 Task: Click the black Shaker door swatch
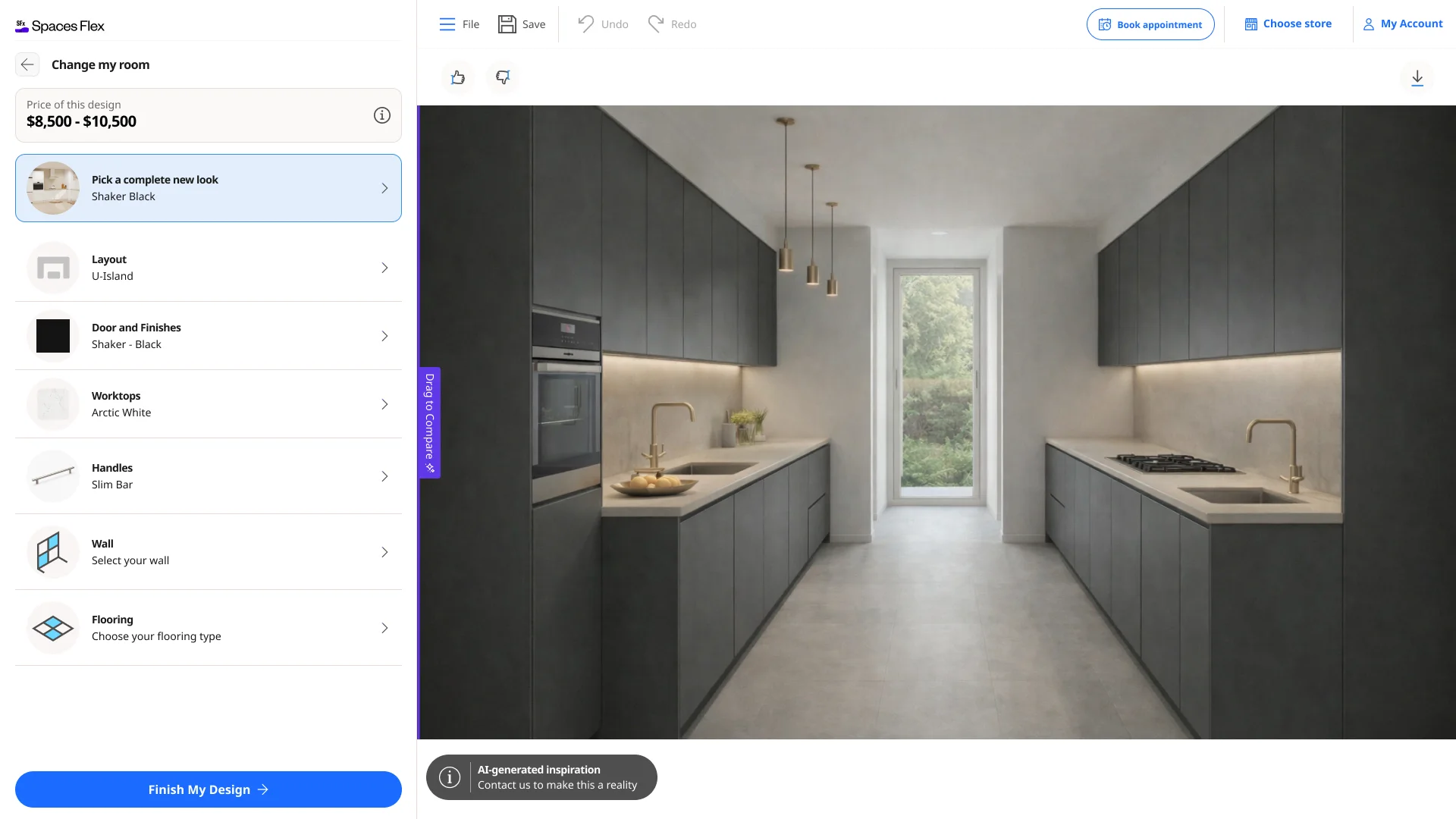53,336
